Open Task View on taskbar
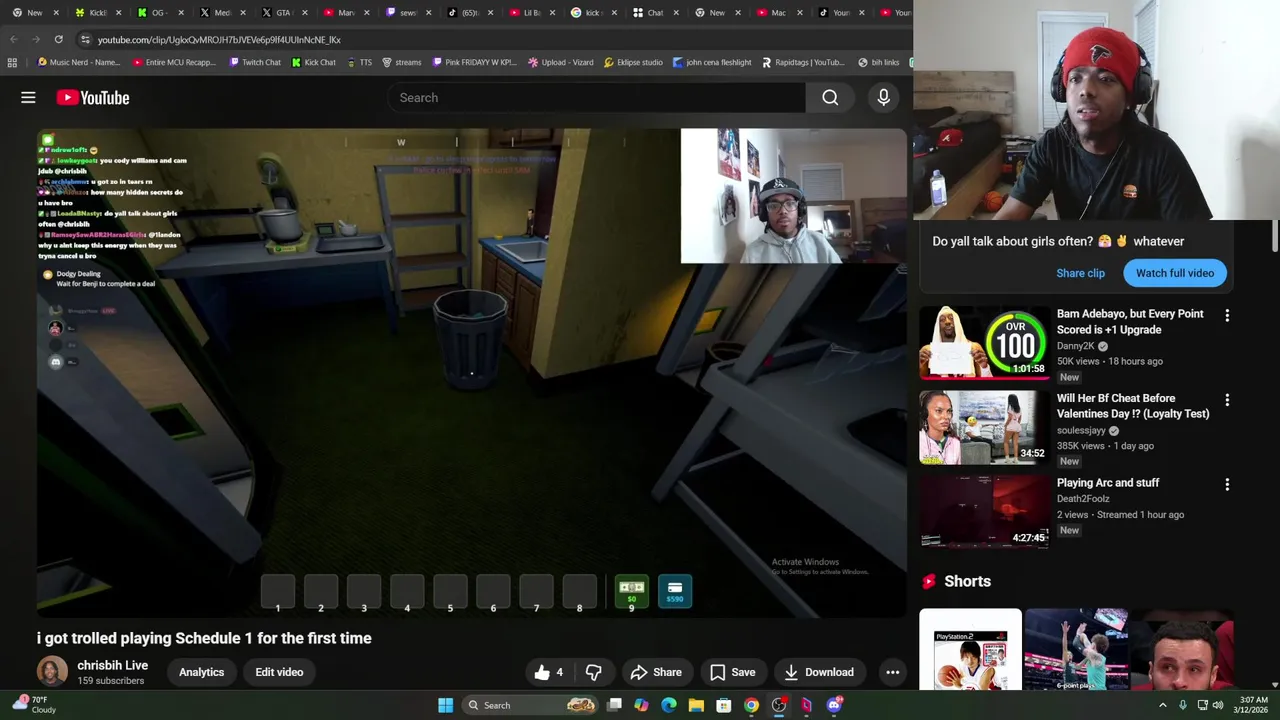The height and width of the screenshot is (720, 1280). [x=614, y=705]
